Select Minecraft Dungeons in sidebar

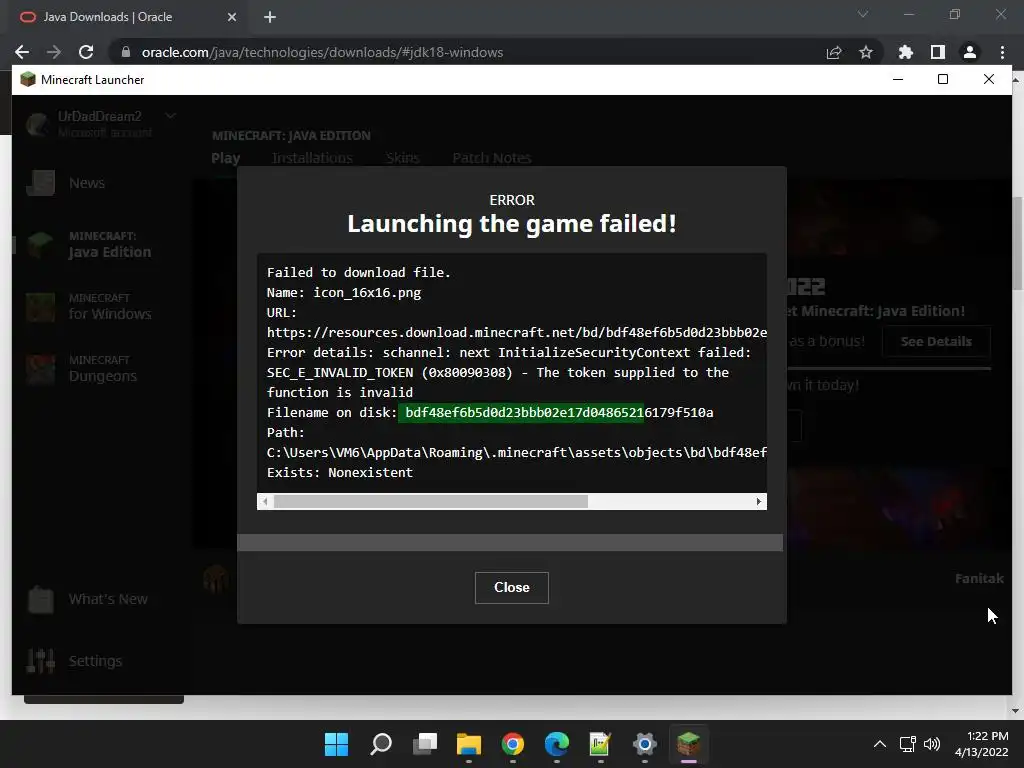point(82,369)
